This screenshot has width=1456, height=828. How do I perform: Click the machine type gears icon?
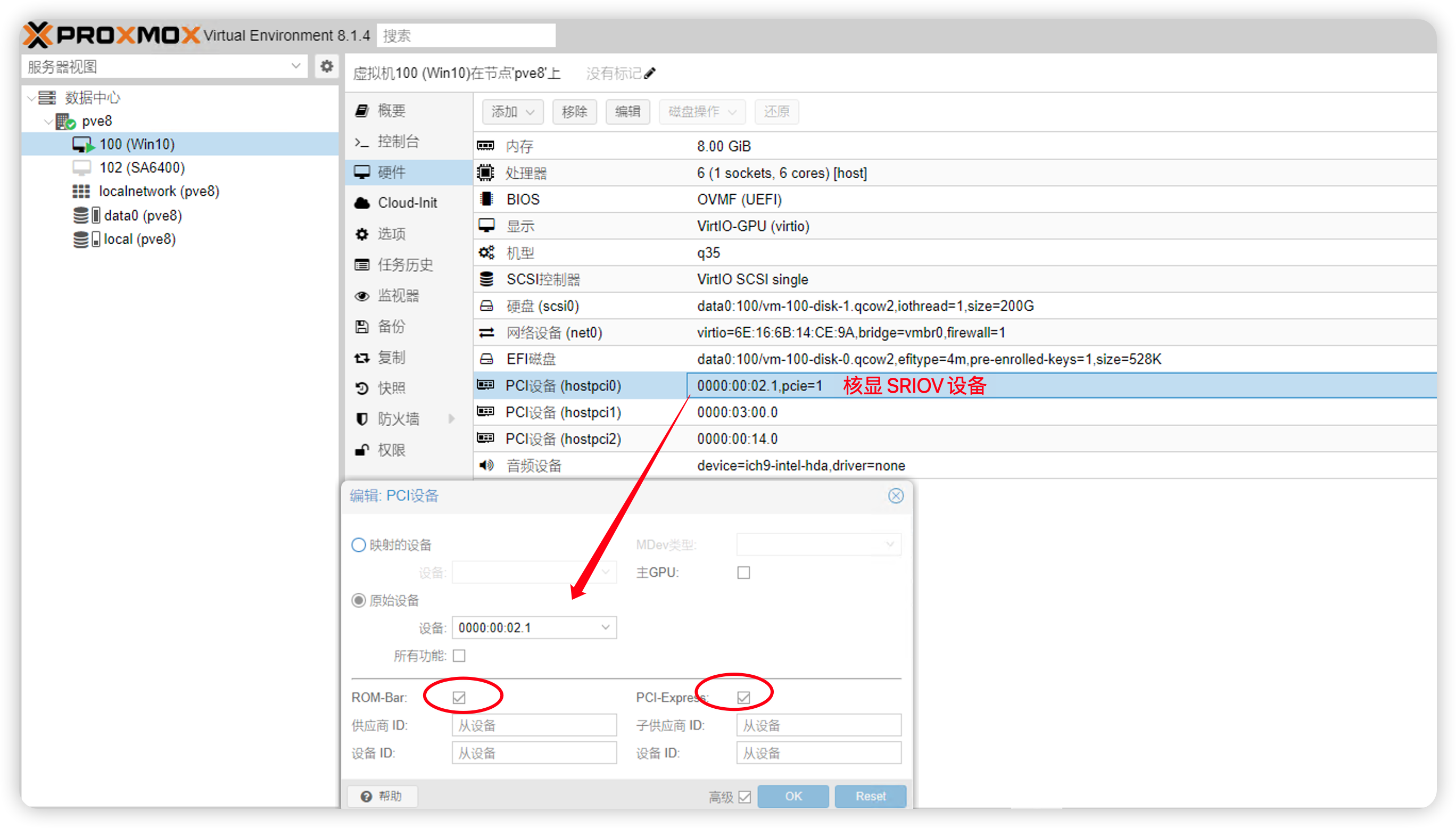pyautogui.click(x=486, y=252)
